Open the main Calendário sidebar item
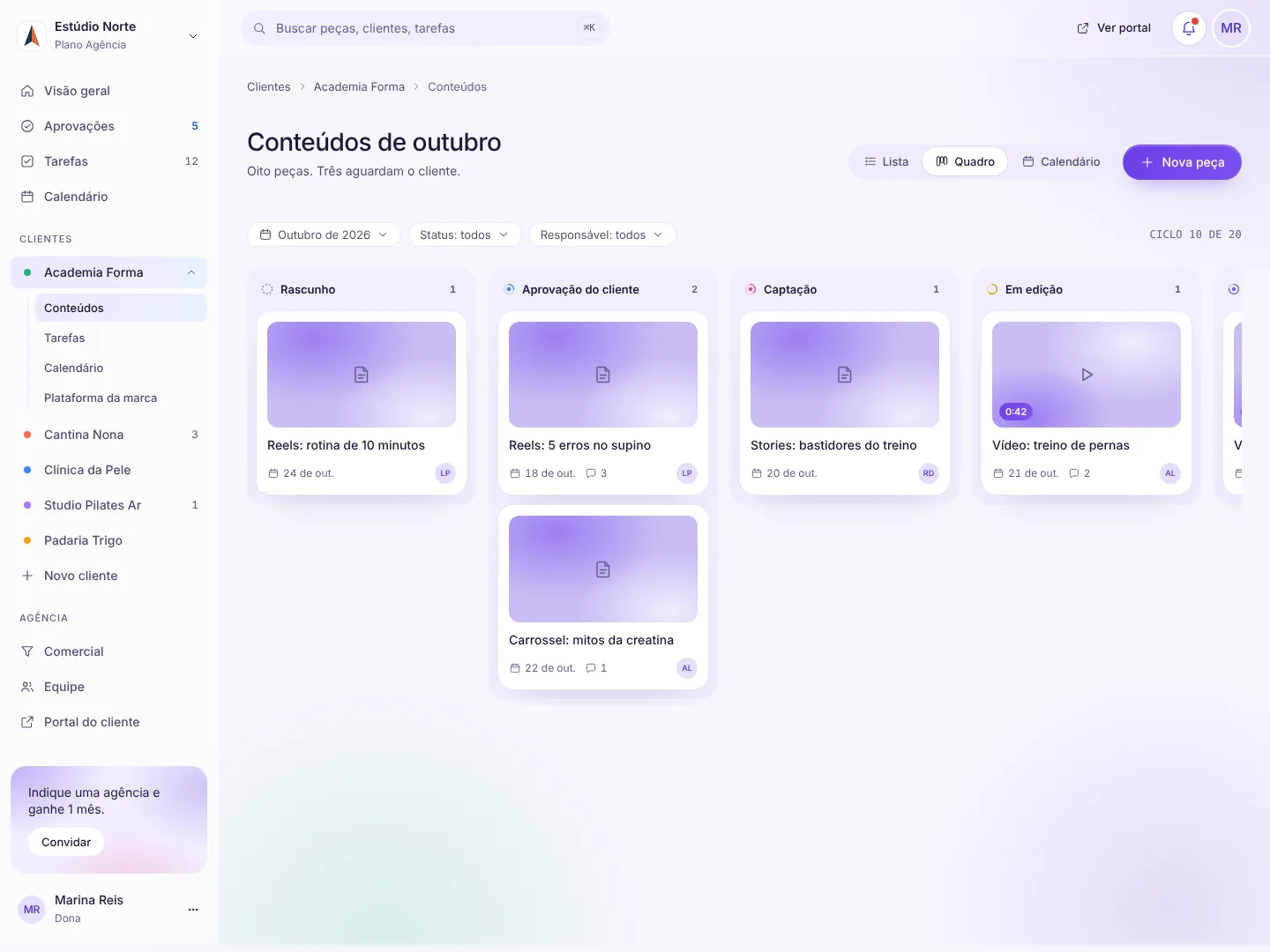The image size is (1270, 952). coord(109,197)
